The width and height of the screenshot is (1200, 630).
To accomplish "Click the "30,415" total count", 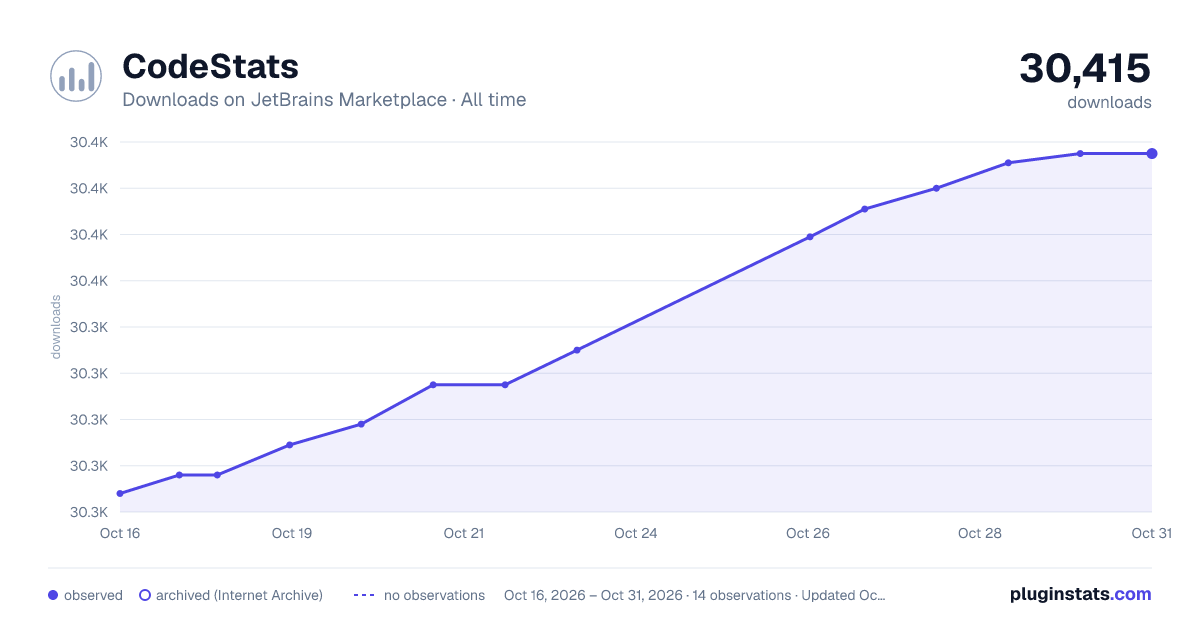I will 1085,68.
